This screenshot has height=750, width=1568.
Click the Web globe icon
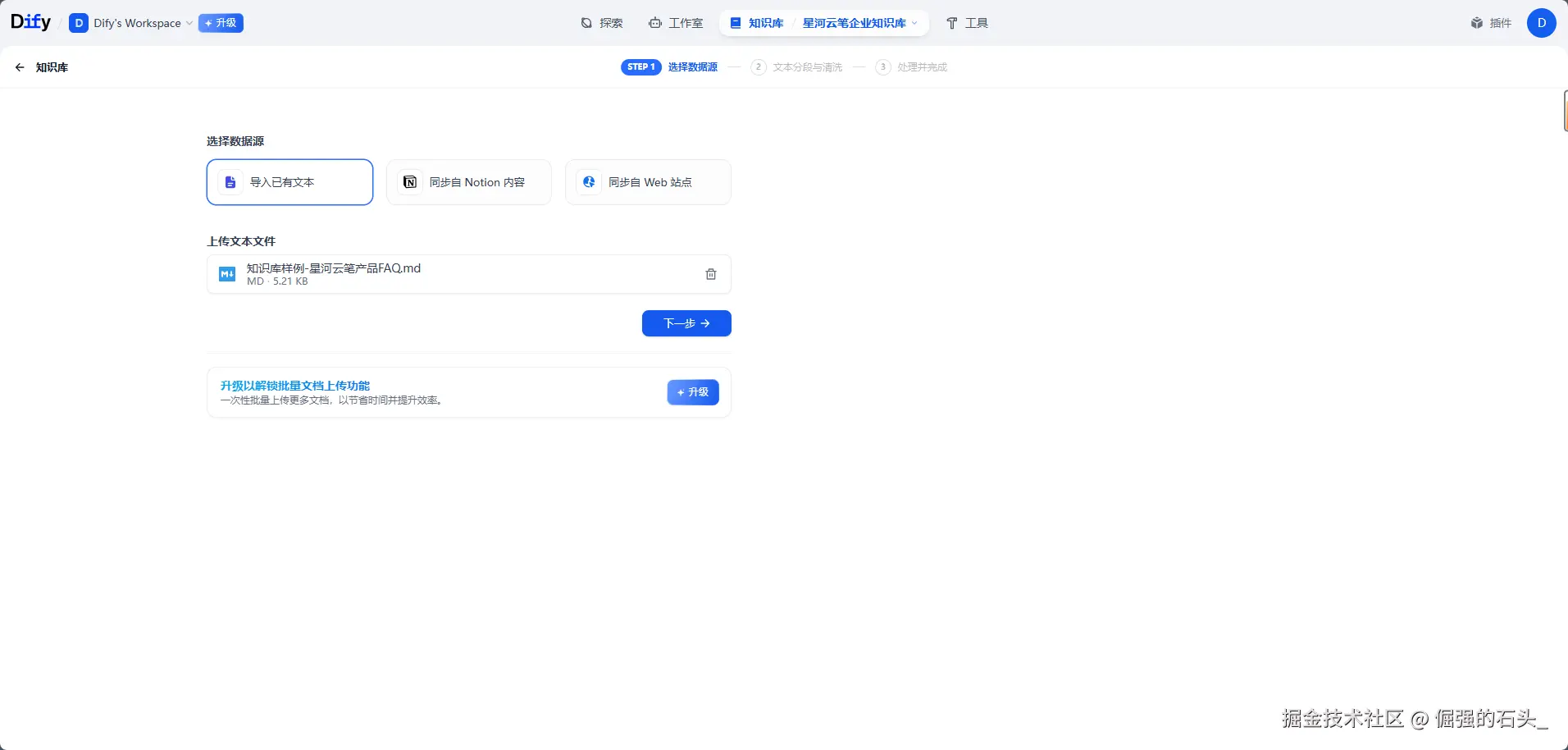[x=589, y=182]
